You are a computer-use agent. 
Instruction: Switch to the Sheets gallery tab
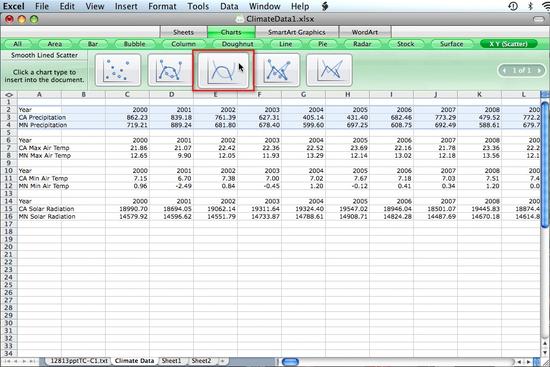click(183, 32)
